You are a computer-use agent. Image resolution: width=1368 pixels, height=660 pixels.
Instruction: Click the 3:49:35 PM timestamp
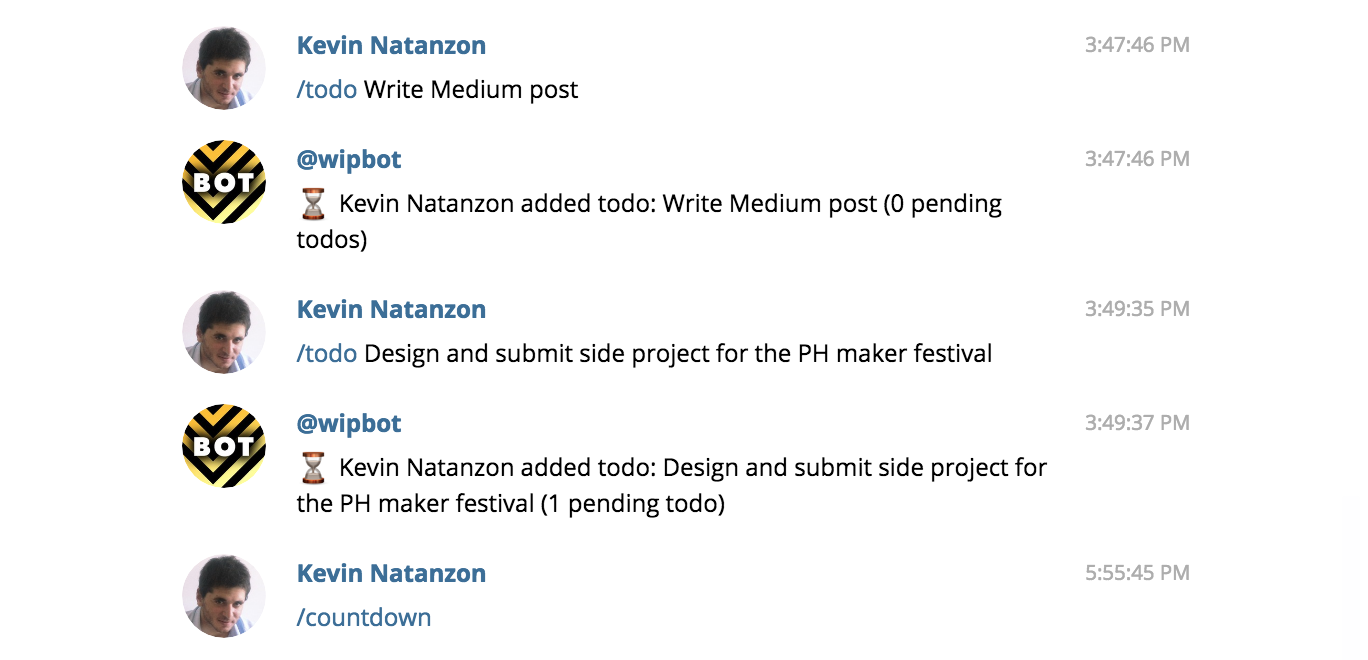(x=1137, y=309)
